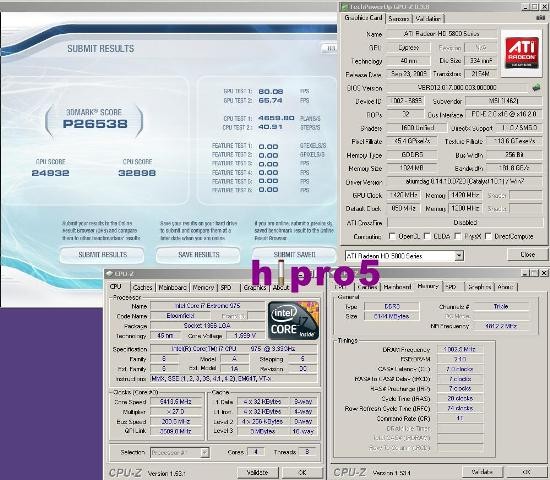550x480 pixels.
Task: Open the Graphics tab in right CPU-Z
Action: tap(479, 287)
